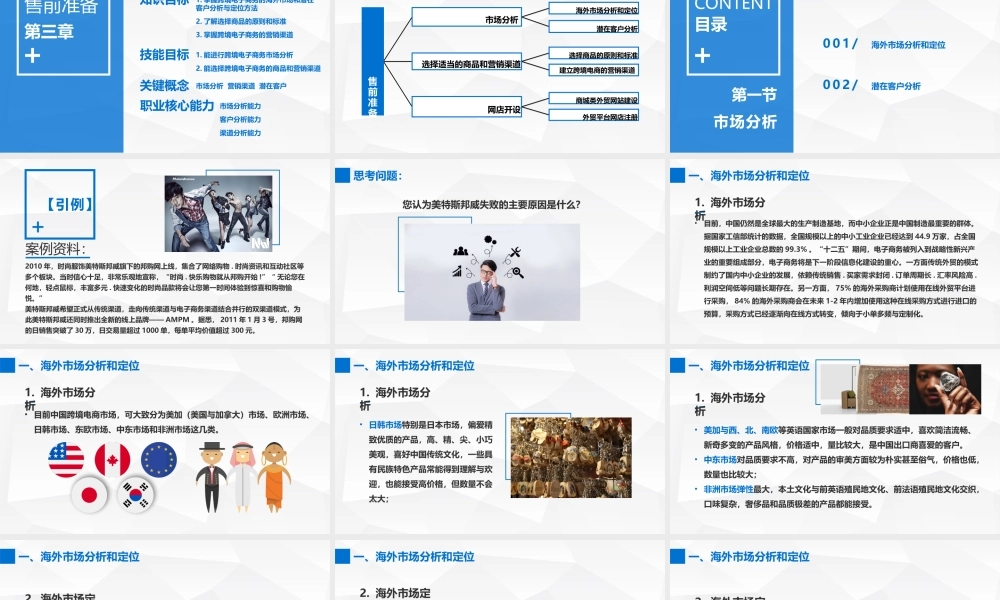Click the plus sign below 第三章

tap(34, 56)
